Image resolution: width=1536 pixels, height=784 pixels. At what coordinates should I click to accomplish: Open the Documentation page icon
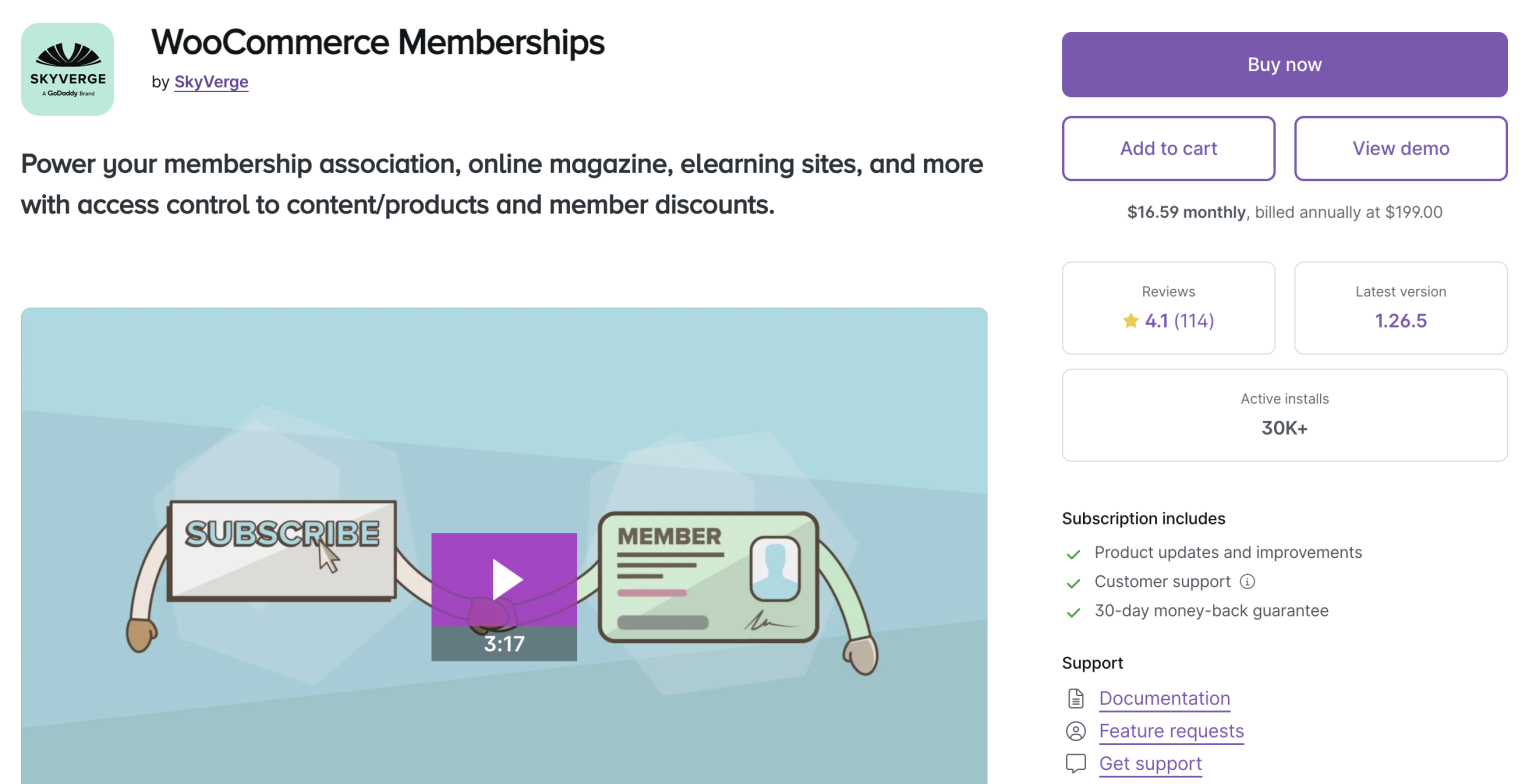[x=1076, y=698]
